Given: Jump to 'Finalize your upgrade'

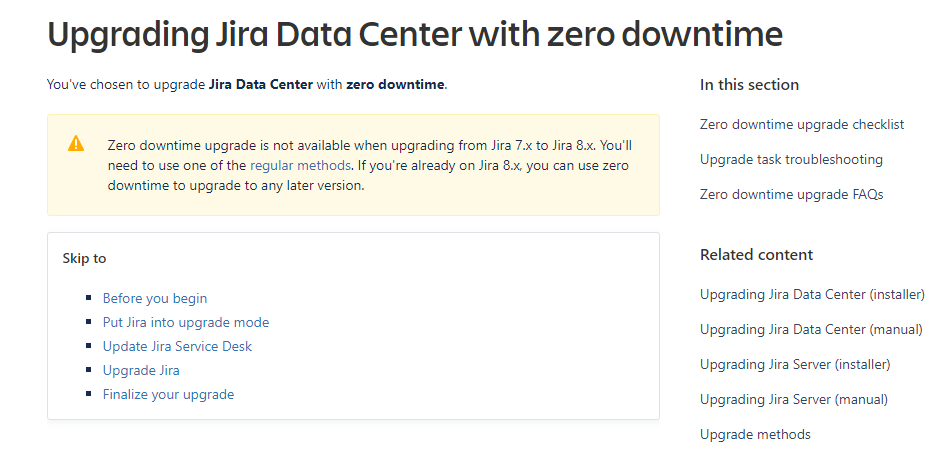Looking at the screenshot, I should [168, 394].
